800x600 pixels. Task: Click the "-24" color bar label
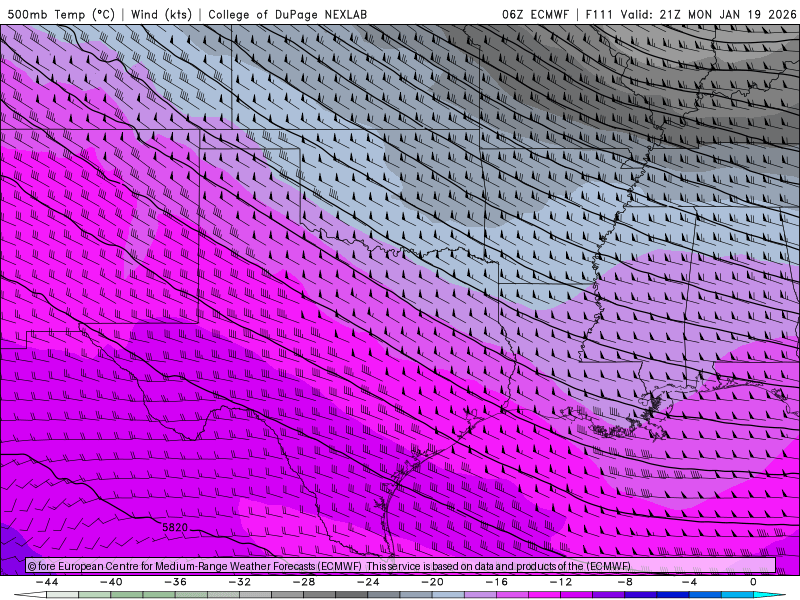tap(368, 582)
